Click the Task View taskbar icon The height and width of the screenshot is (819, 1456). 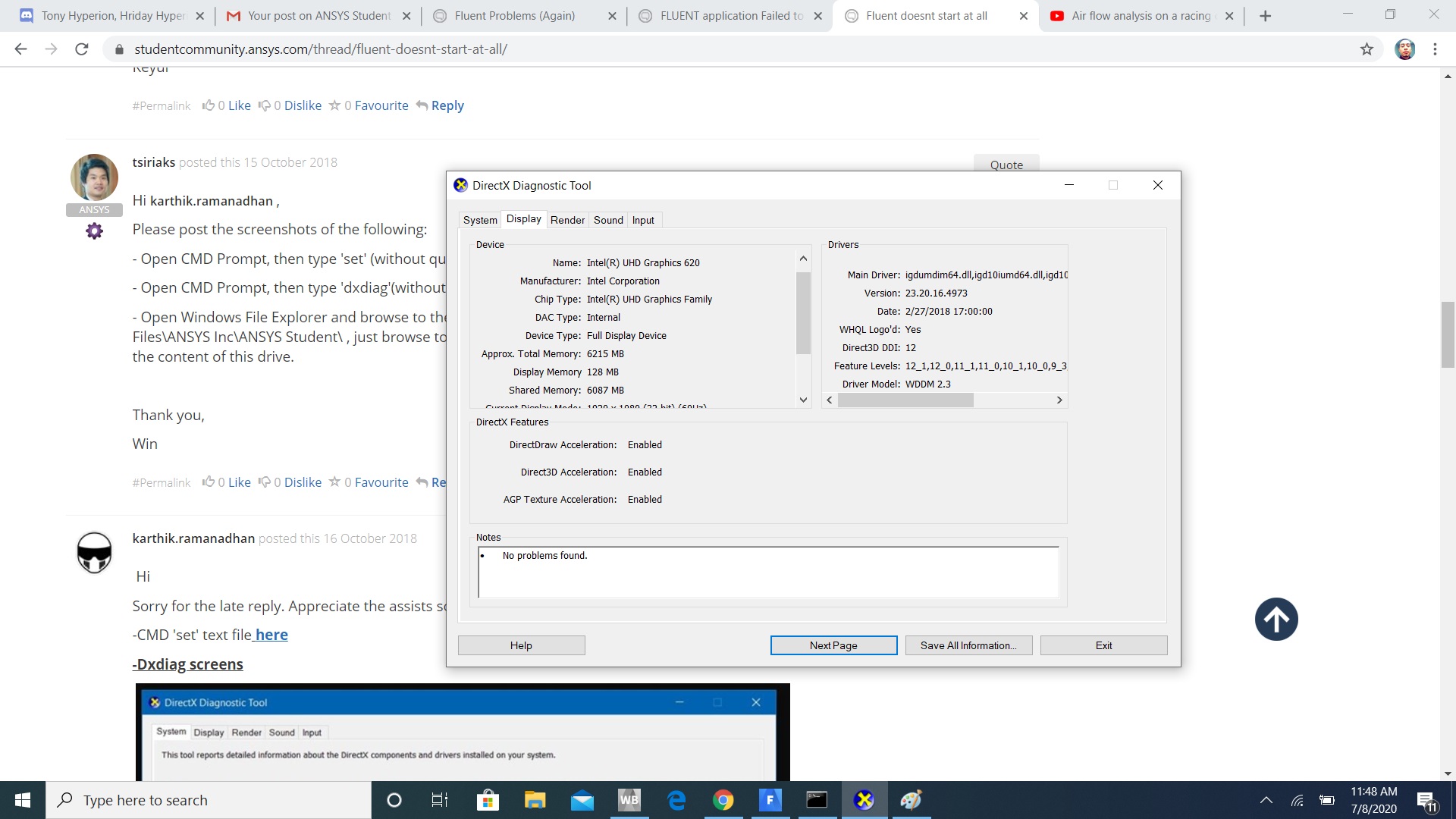[x=440, y=800]
